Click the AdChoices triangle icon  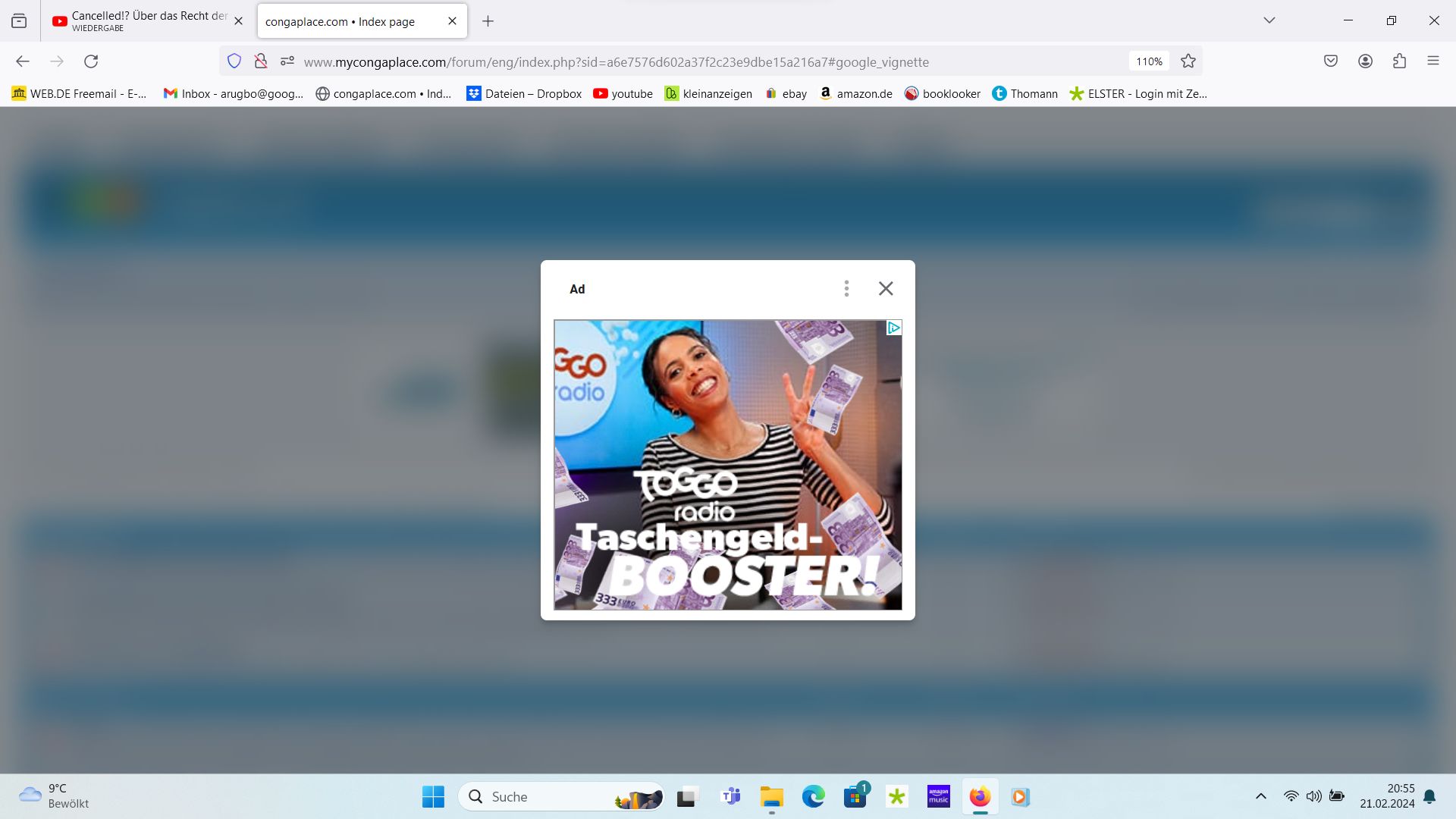[x=893, y=328]
